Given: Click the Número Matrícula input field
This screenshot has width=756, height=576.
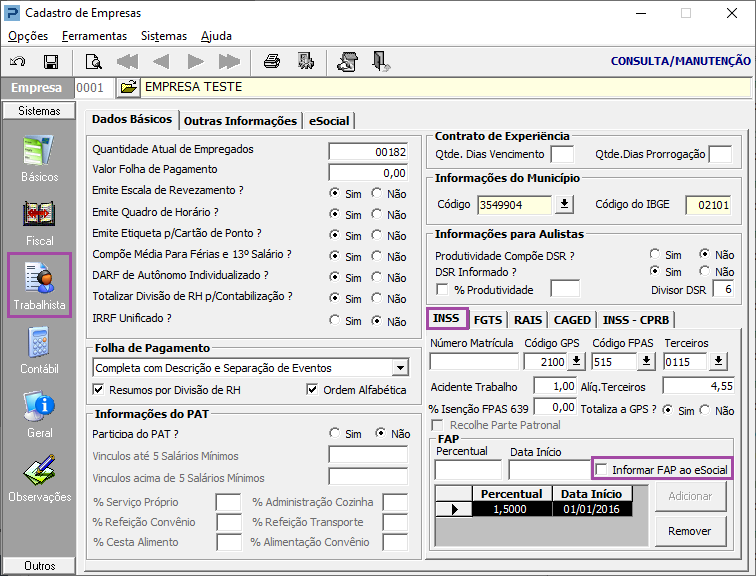Looking at the screenshot, I should pos(474,361).
